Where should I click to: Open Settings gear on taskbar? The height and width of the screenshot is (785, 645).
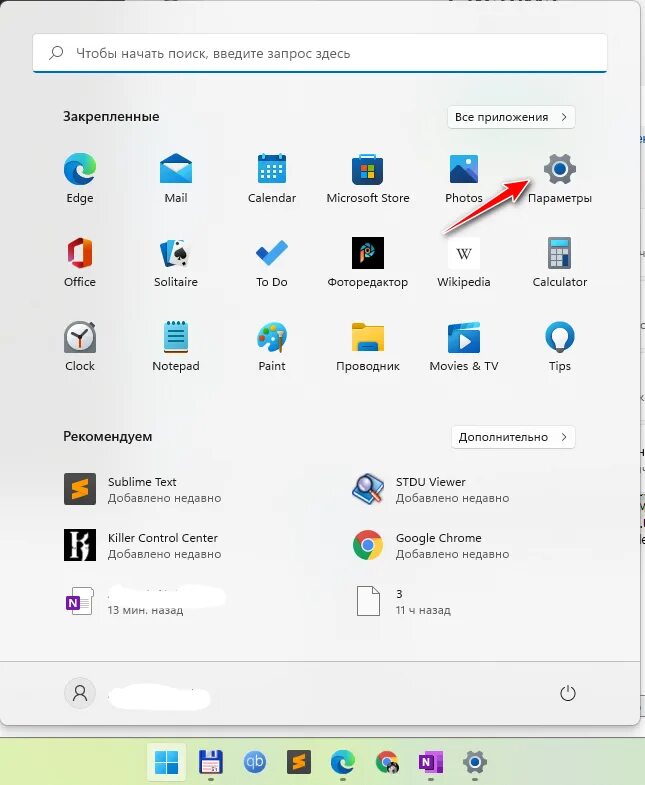pos(475,762)
